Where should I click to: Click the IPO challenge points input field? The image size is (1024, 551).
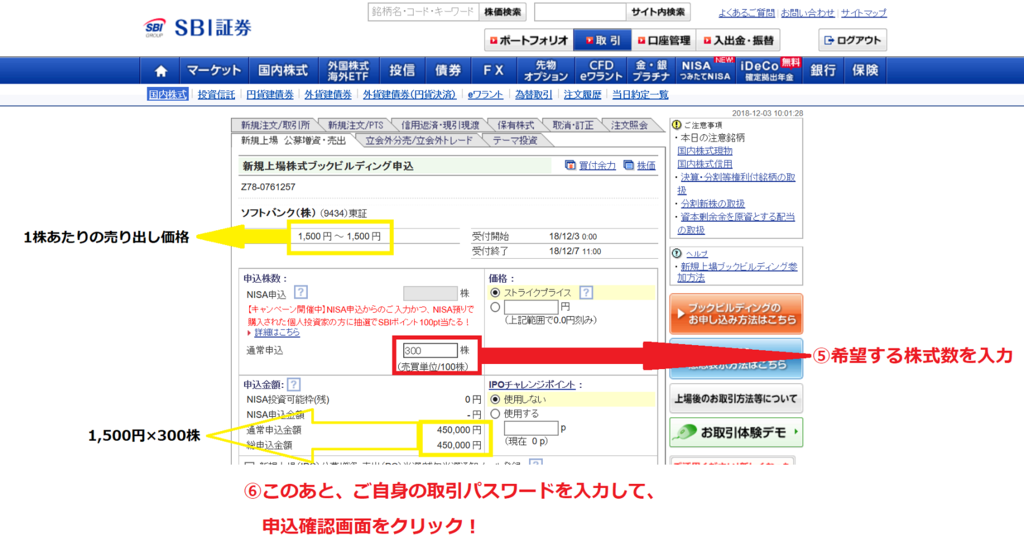531,428
